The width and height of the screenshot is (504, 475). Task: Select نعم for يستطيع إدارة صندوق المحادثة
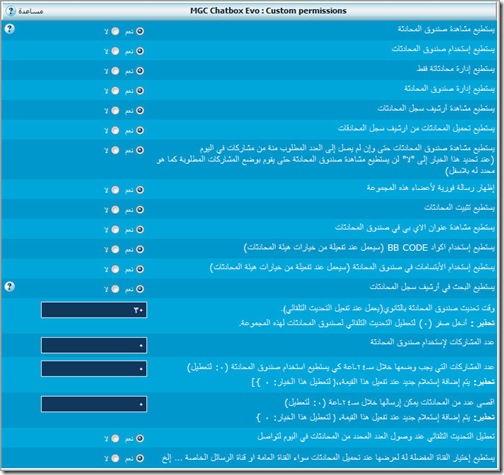(140, 91)
